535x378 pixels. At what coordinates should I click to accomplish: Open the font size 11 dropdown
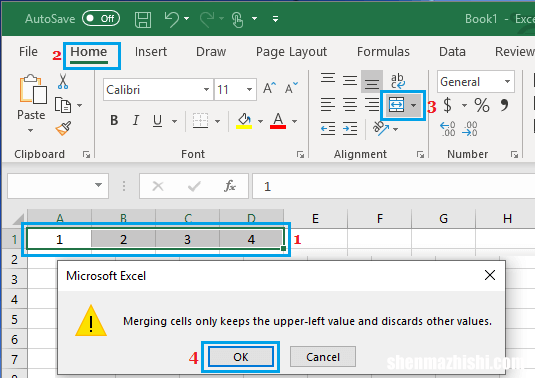pyautogui.click(x=249, y=89)
